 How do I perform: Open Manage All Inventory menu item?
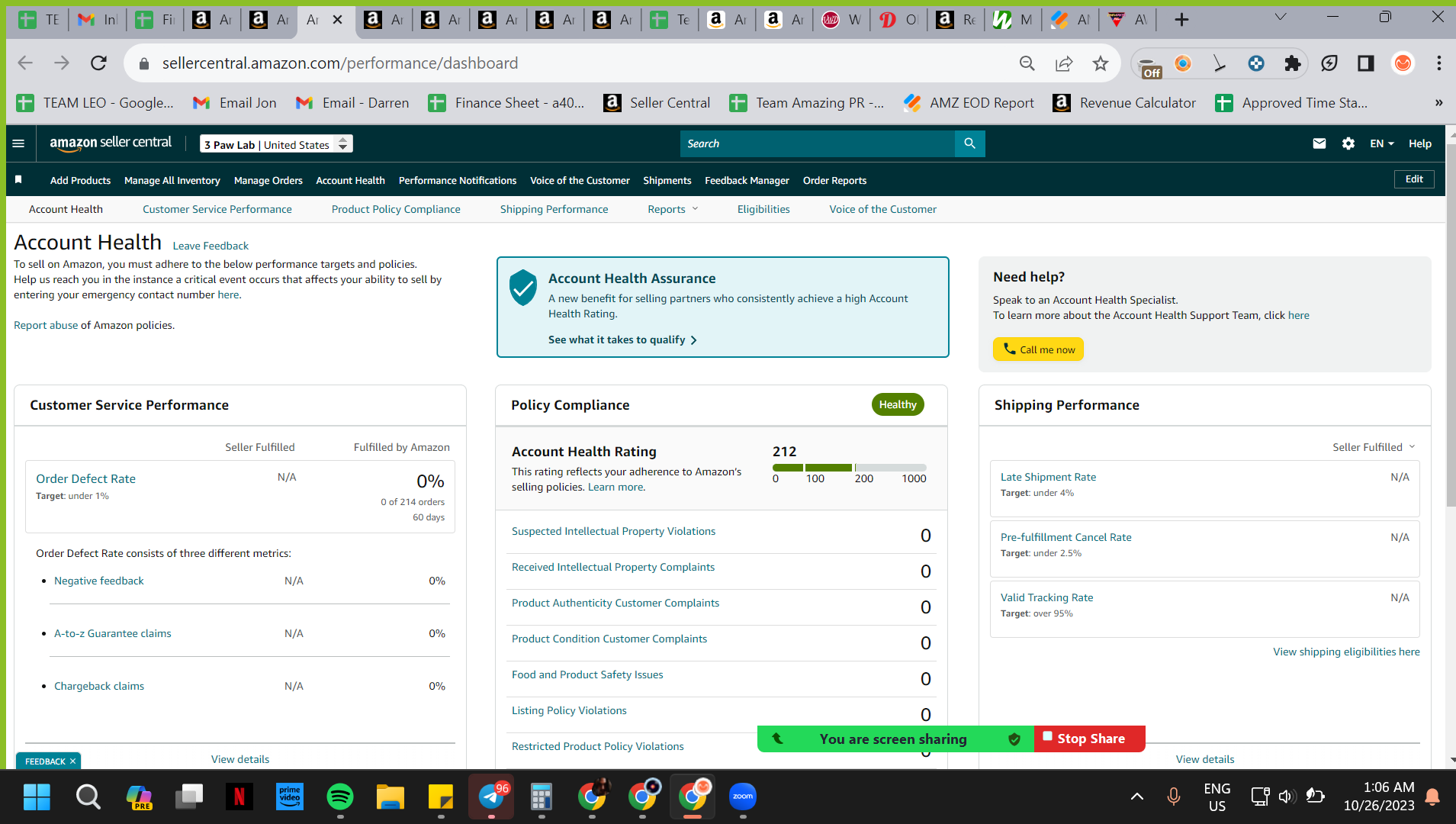tap(172, 180)
